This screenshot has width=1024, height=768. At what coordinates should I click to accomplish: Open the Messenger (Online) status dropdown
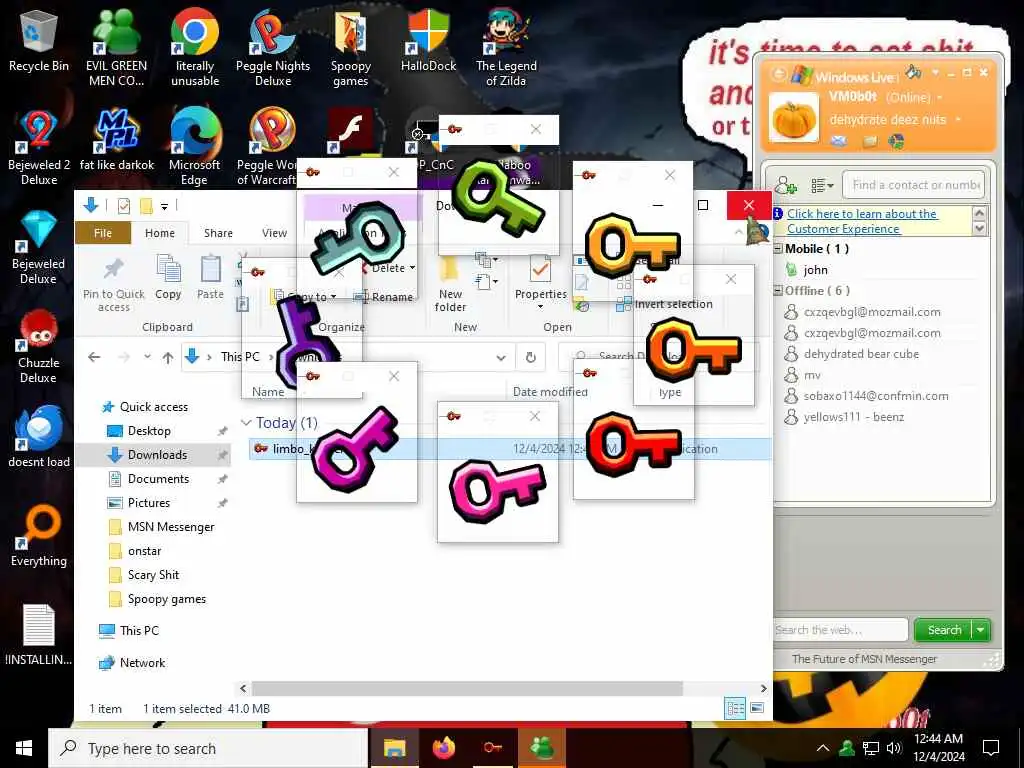(940, 98)
